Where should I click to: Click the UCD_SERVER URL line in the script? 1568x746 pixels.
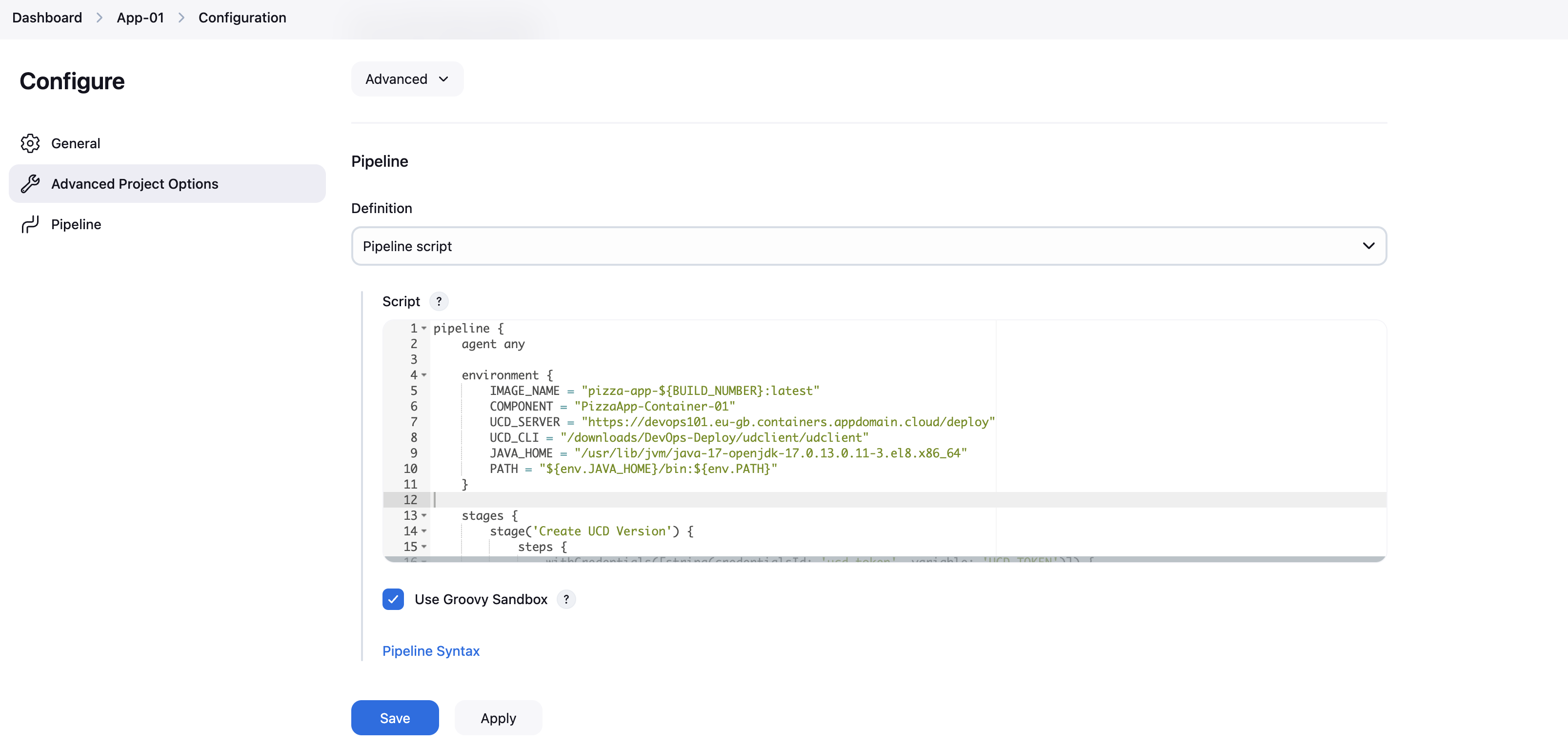pyautogui.click(x=742, y=422)
